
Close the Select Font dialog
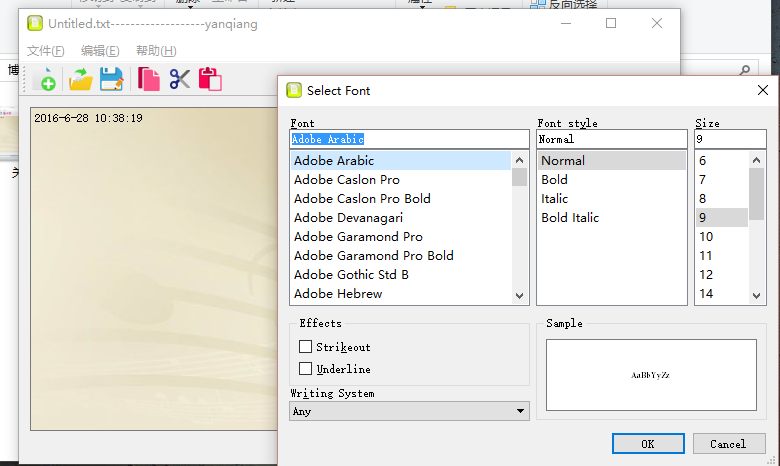click(763, 90)
